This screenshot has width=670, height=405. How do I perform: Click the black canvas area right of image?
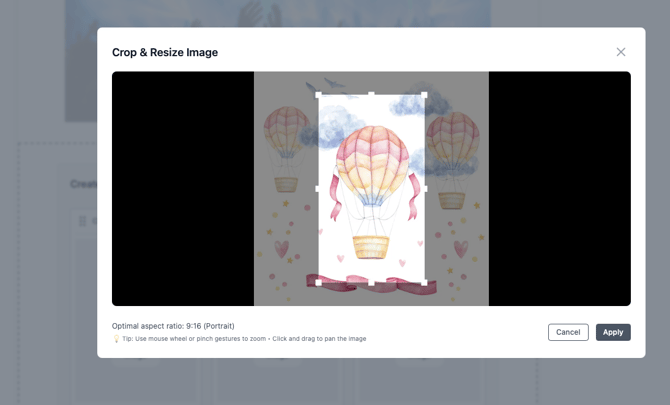pos(559,188)
